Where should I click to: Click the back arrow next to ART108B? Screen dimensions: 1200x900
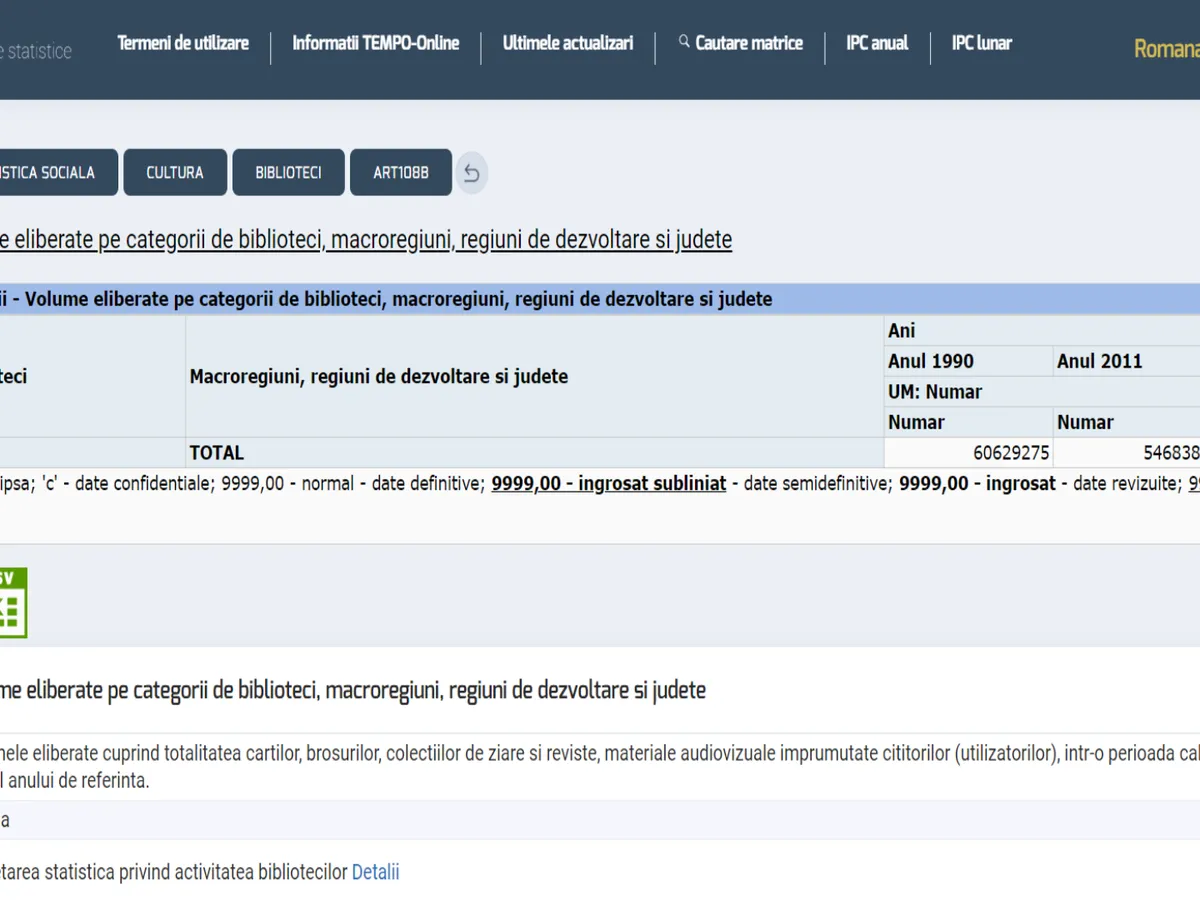(472, 173)
